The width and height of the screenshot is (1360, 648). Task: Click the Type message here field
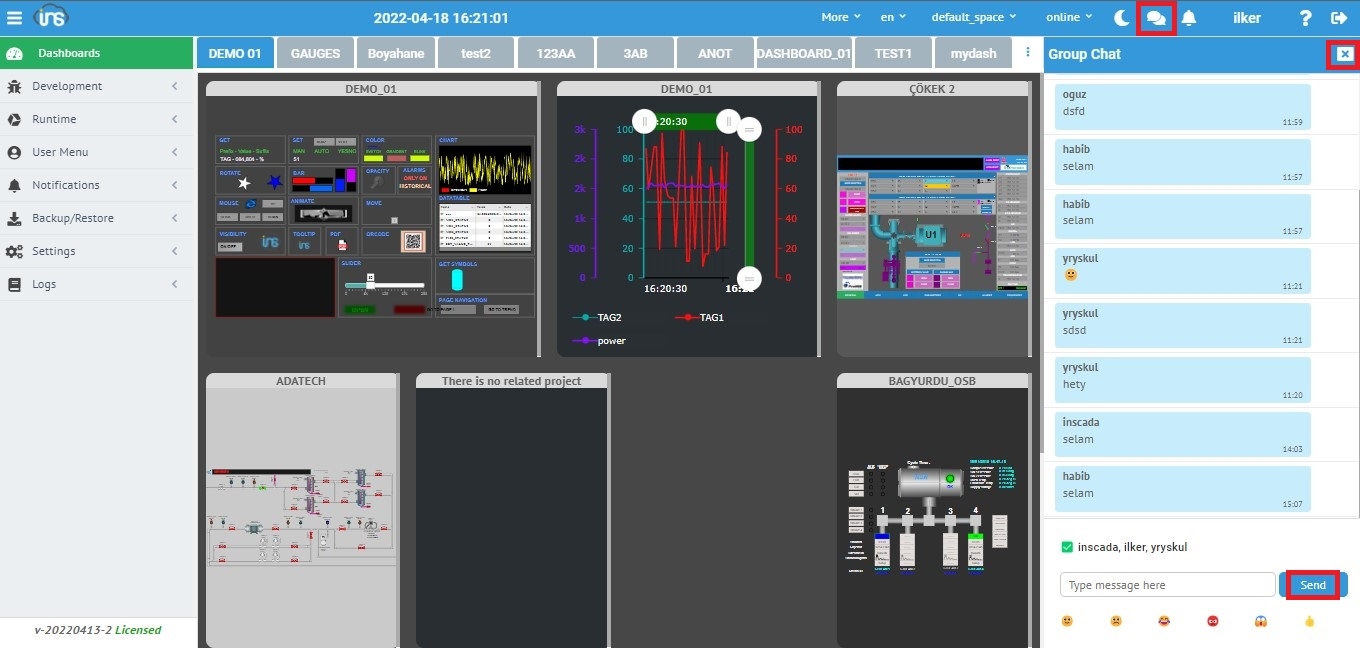tap(1167, 585)
